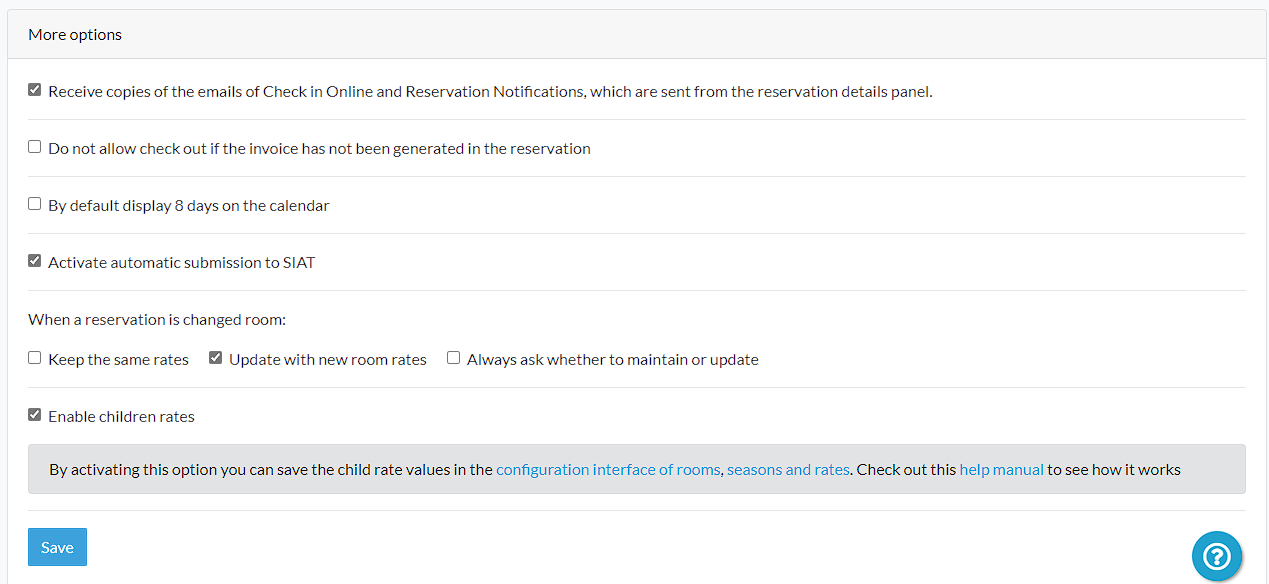Image resolution: width=1269 pixels, height=584 pixels.
Task: Disable automatic submission to SIAT checkbox
Action: (x=35, y=261)
